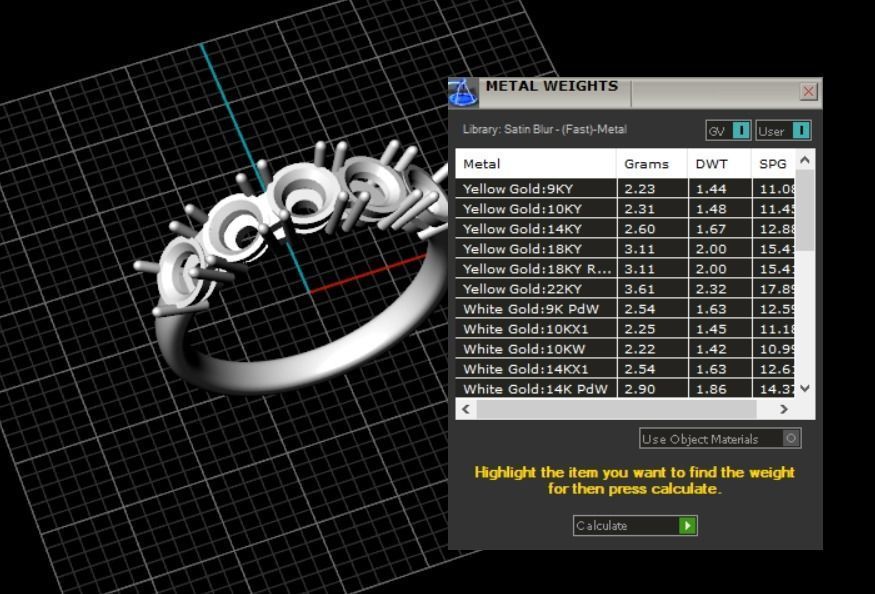Select the White Gold:14KX1 row
This screenshot has height=594, width=875.
[625, 369]
